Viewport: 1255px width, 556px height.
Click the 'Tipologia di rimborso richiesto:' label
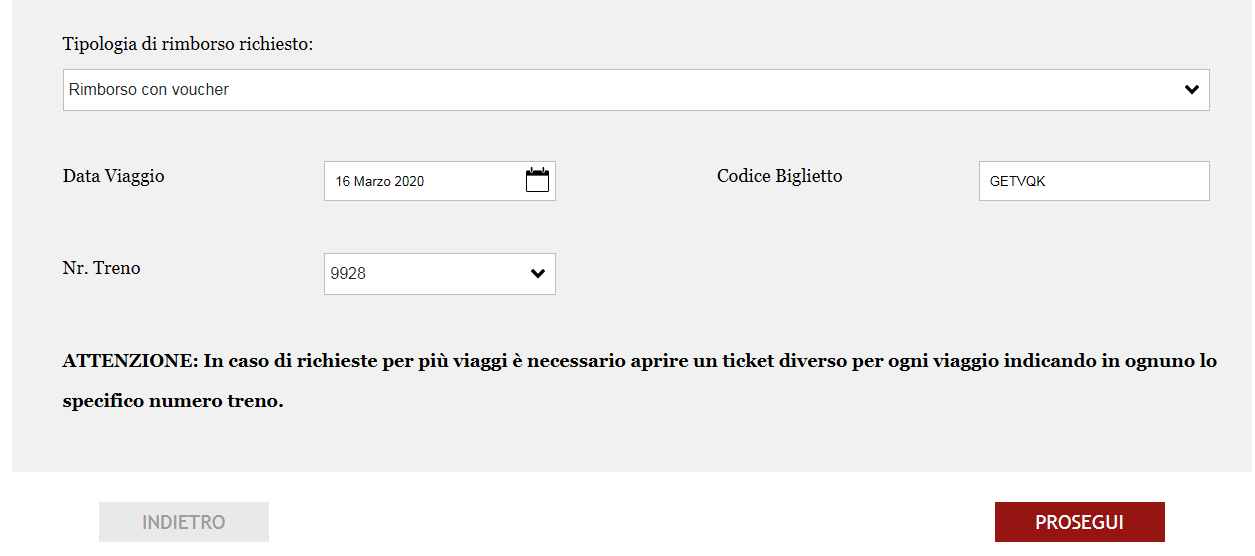coord(188,44)
